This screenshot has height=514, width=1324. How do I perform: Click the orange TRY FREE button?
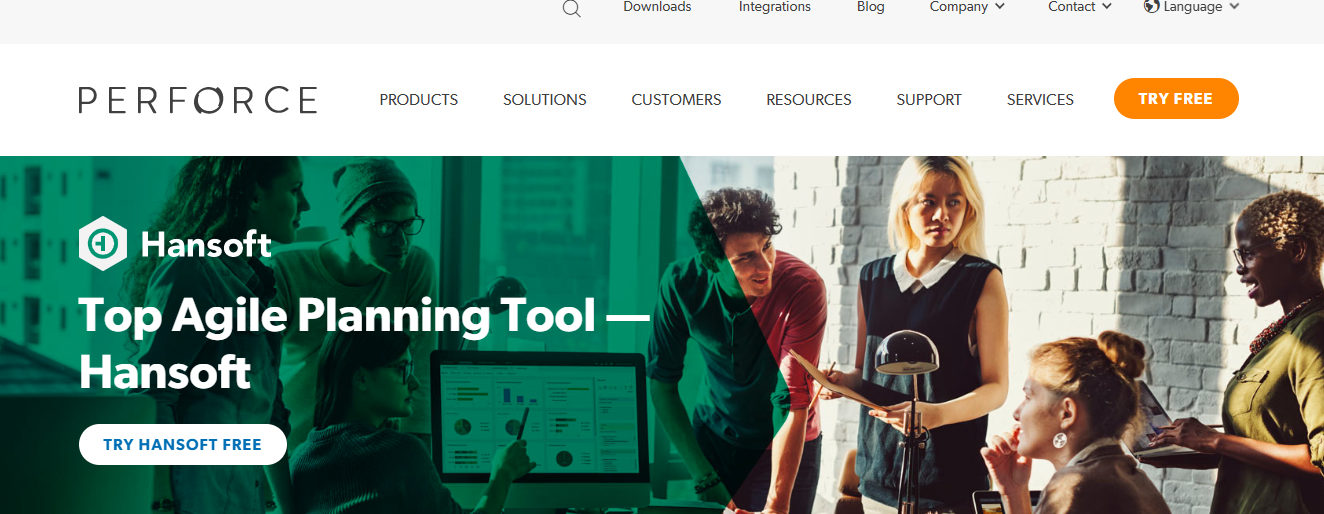tap(1176, 99)
